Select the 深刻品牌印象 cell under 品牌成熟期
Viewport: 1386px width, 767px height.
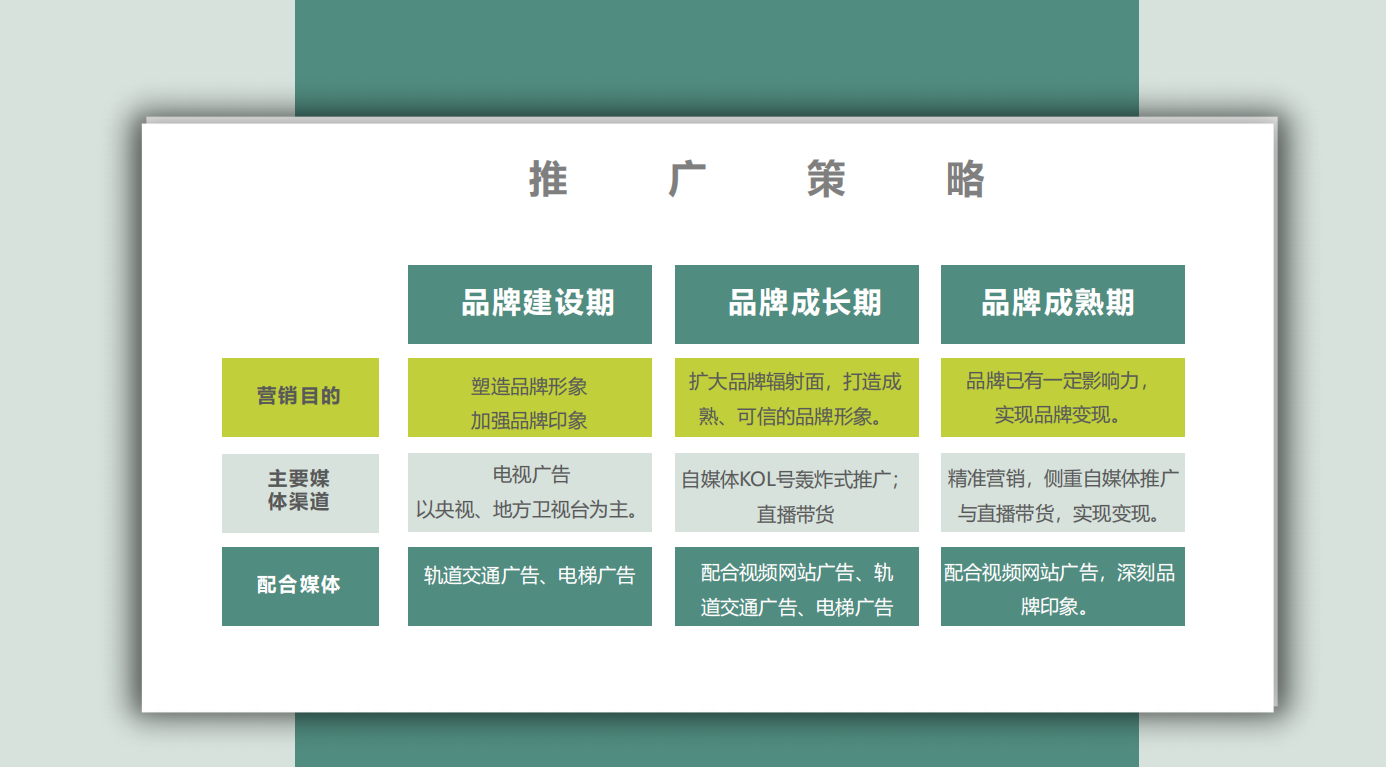[x=1062, y=587]
